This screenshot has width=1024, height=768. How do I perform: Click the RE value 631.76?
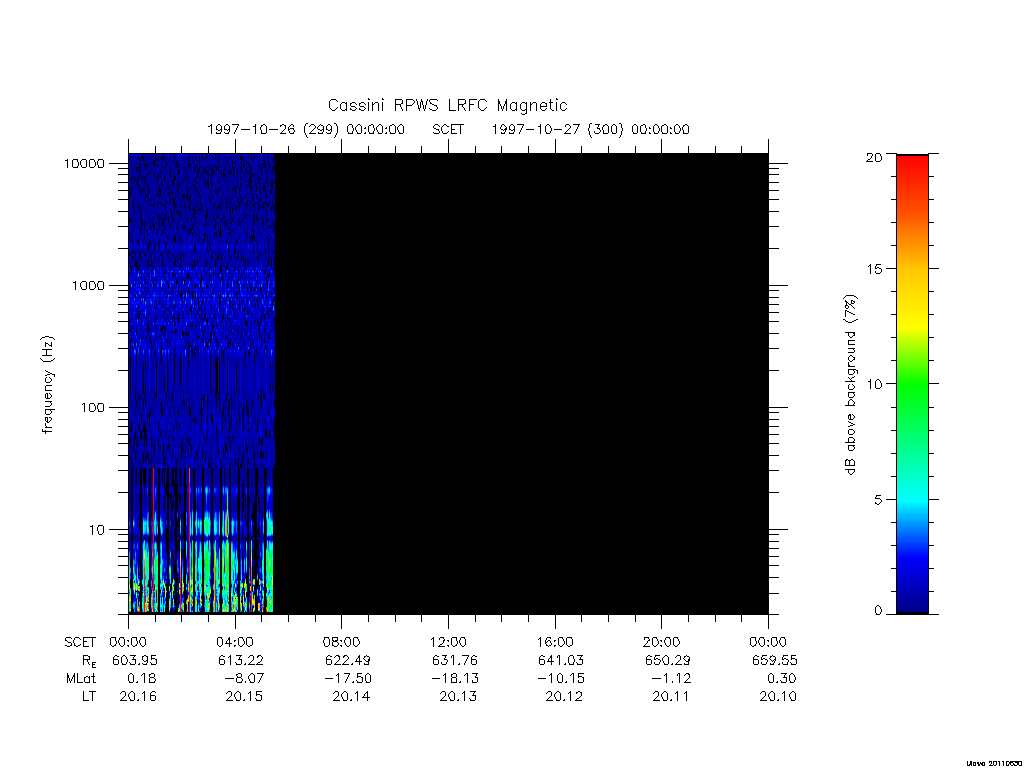click(455, 660)
